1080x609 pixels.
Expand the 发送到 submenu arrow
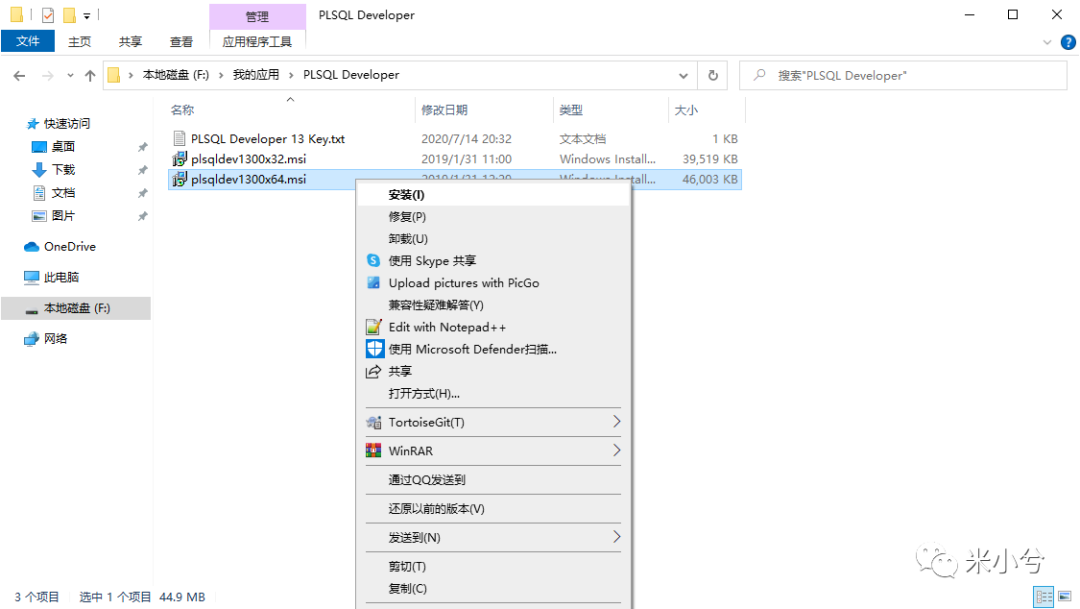(x=616, y=537)
